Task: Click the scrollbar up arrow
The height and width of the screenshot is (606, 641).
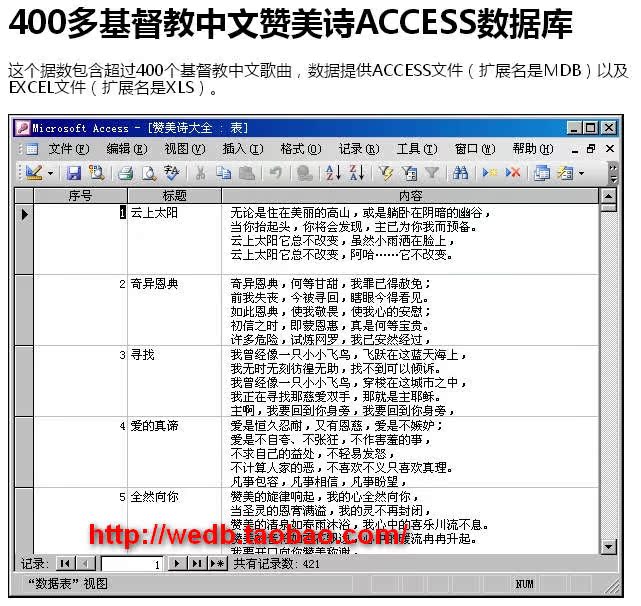Action: (x=609, y=196)
